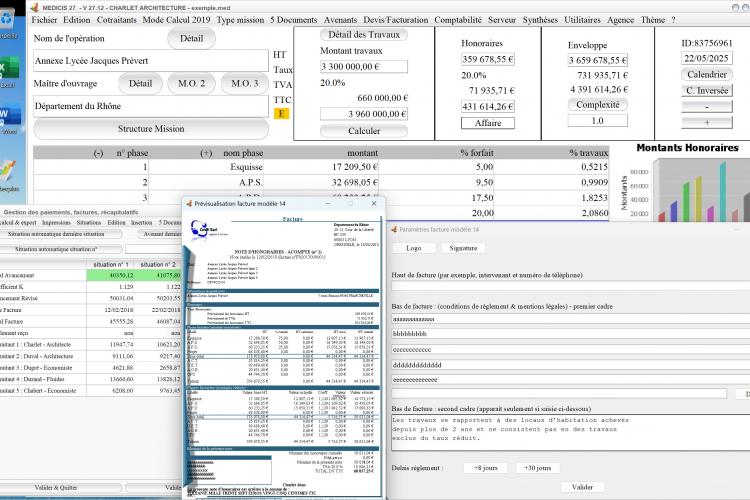The width and height of the screenshot is (750, 500).
Task: Select the Esquisse phase cell
Action: point(206,167)
